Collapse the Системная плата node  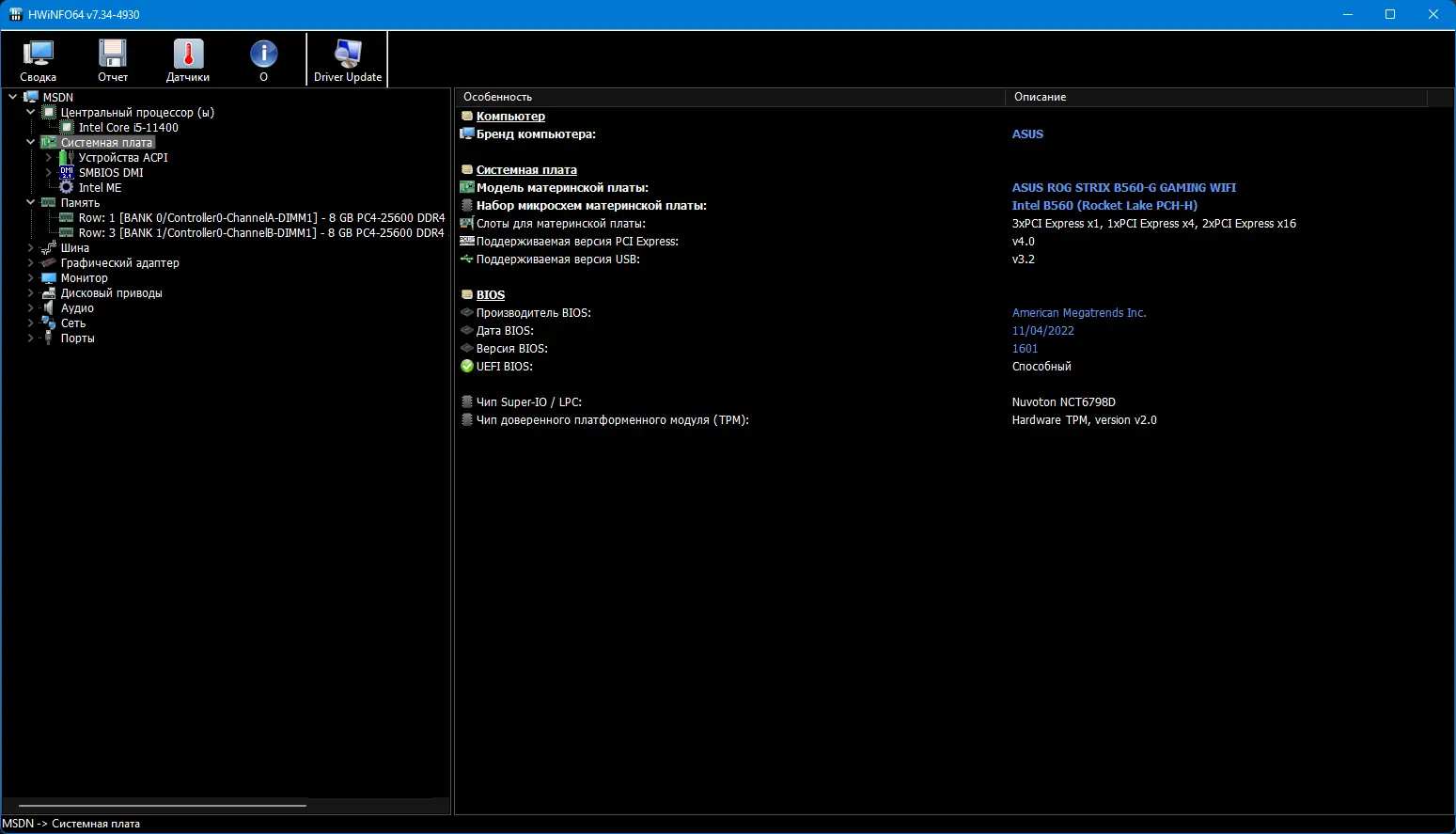31,142
